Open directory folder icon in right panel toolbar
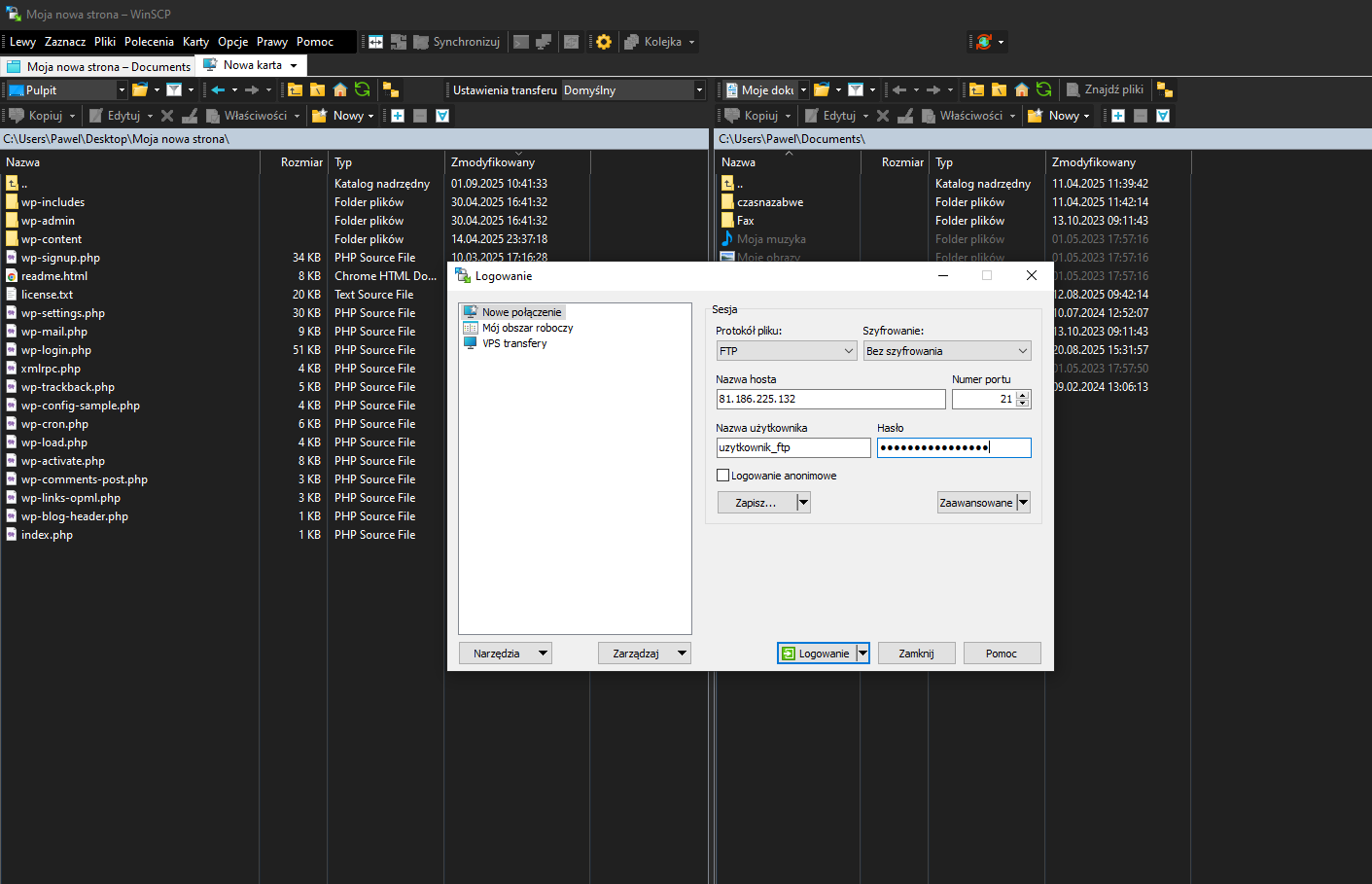The height and width of the screenshot is (884, 1372). 822,89
